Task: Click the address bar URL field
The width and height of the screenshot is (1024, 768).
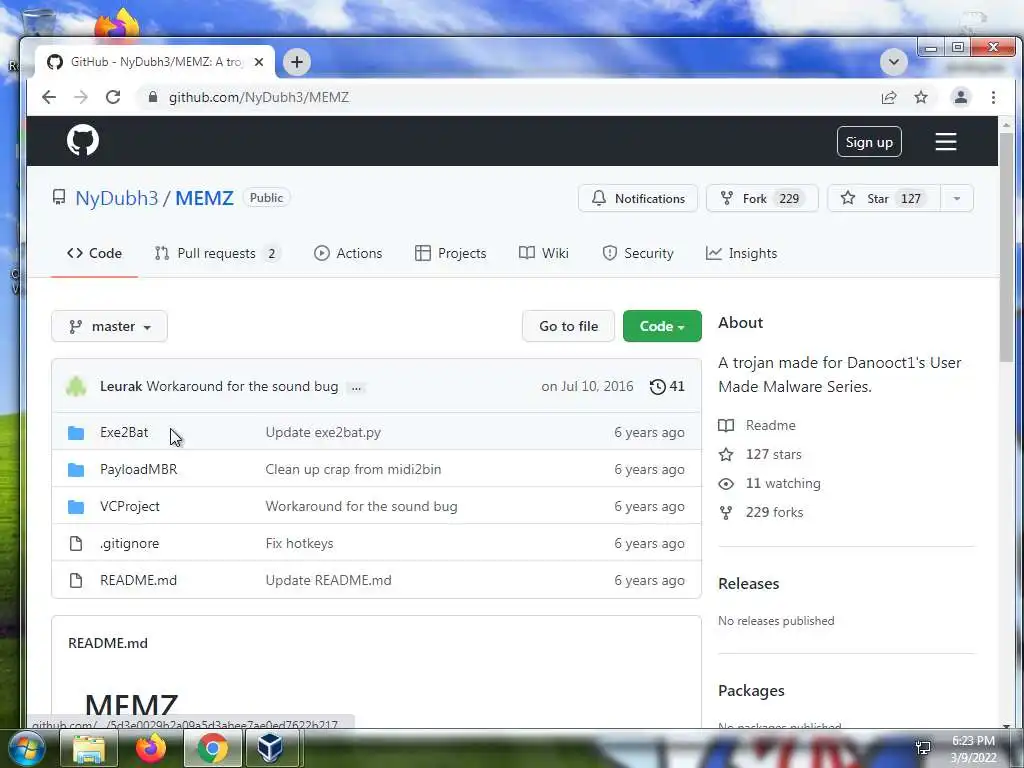Action: pyautogui.click(x=503, y=97)
